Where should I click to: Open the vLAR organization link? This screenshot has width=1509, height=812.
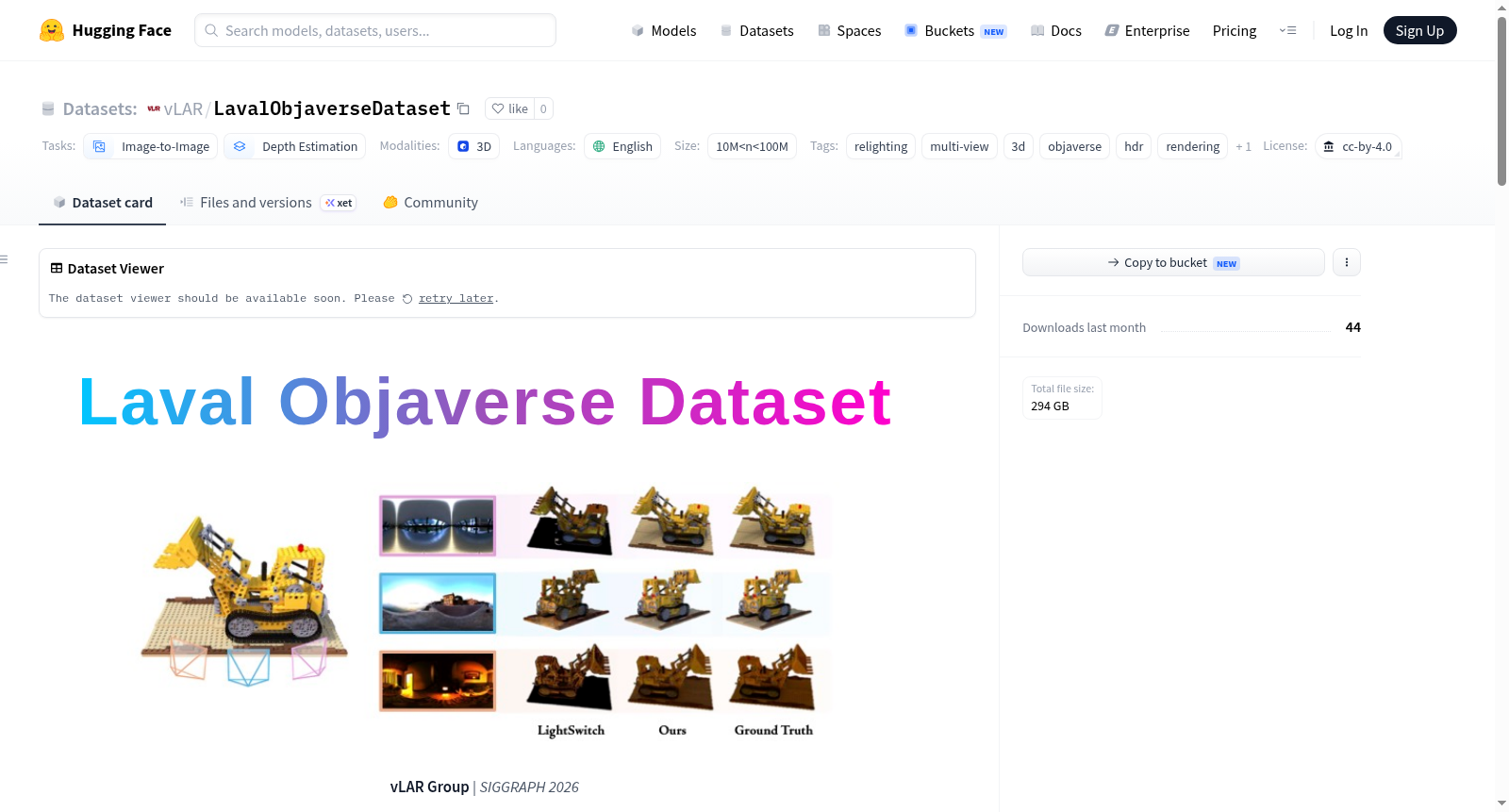pos(183,108)
